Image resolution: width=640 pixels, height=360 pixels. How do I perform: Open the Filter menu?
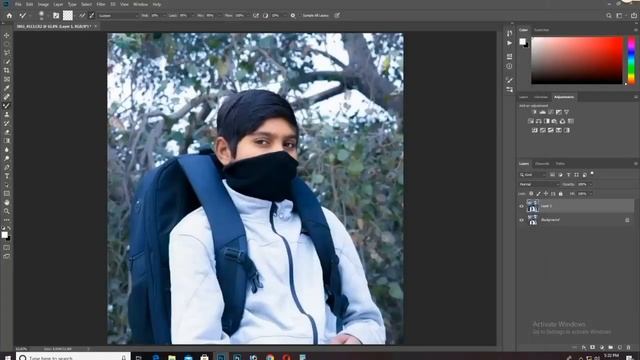pyautogui.click(x=100, y=4)
